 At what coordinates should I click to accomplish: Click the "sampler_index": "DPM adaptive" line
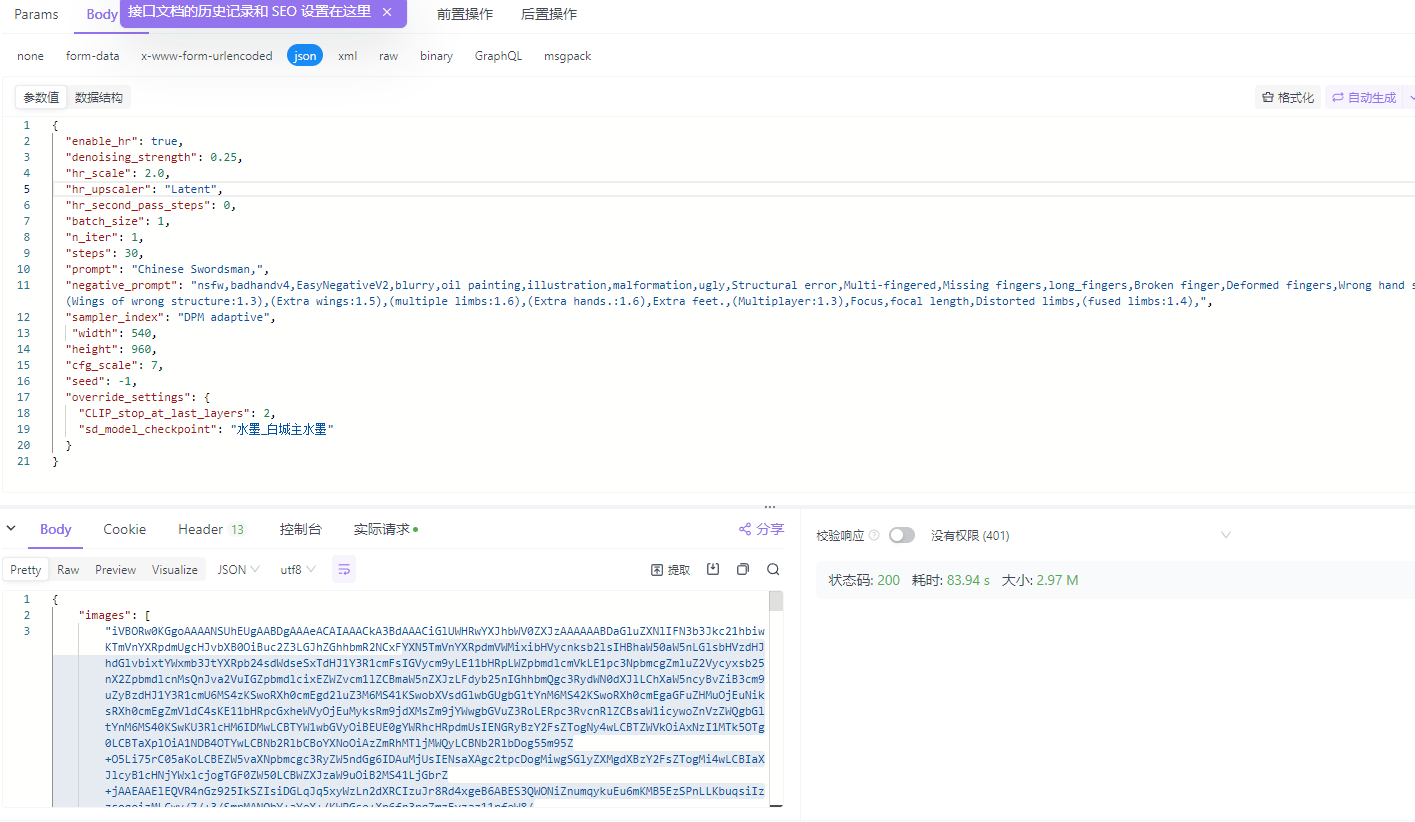[x=170, y=317]
